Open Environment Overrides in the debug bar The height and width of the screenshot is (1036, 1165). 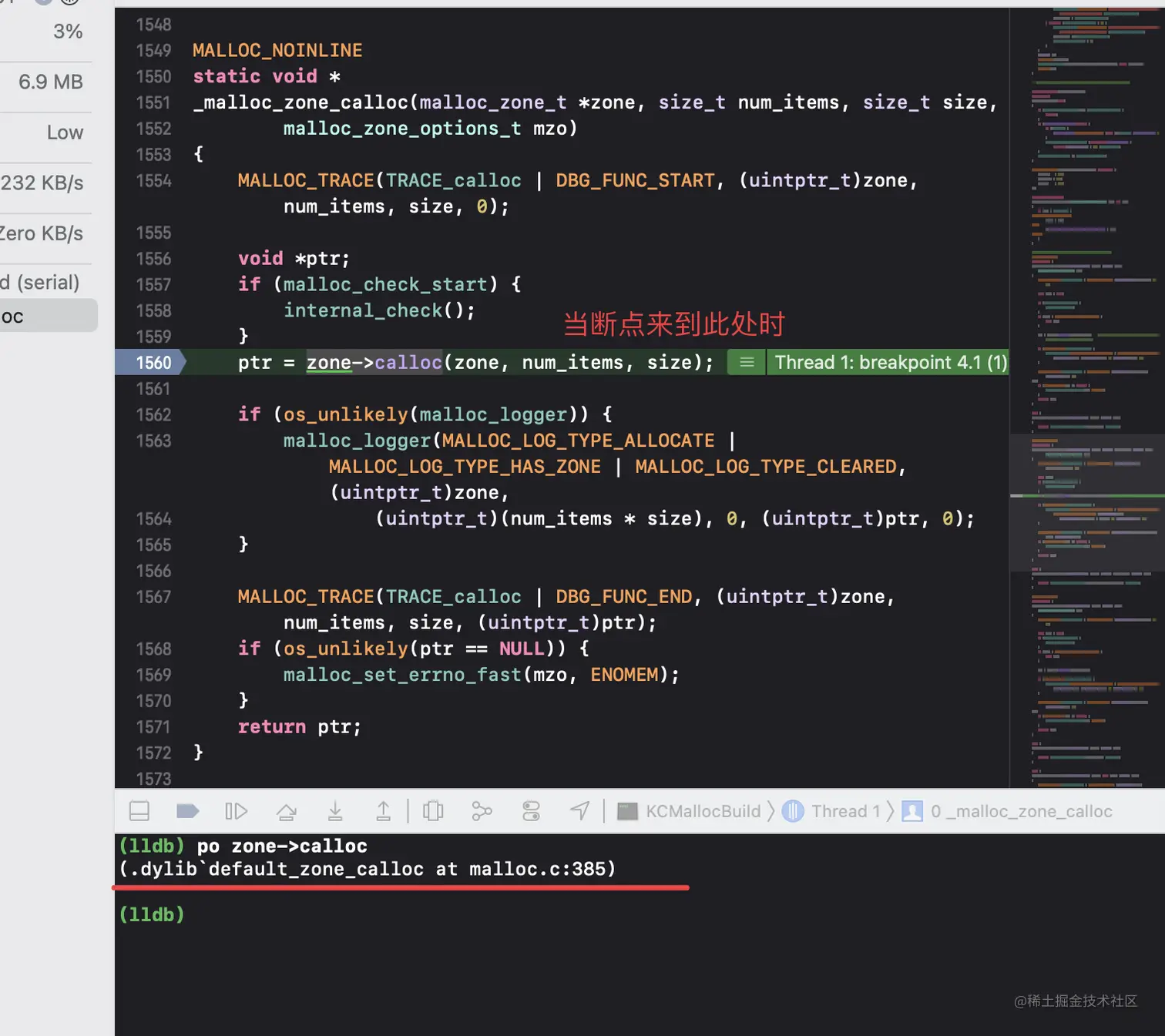tap(532, 811)
